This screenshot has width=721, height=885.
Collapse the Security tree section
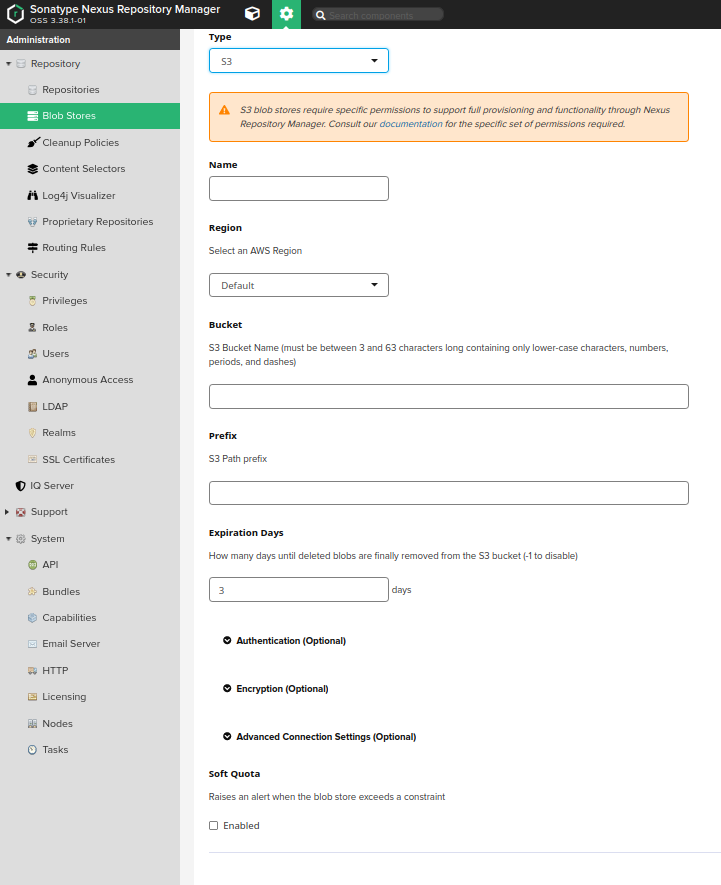(x=8, y=275)
